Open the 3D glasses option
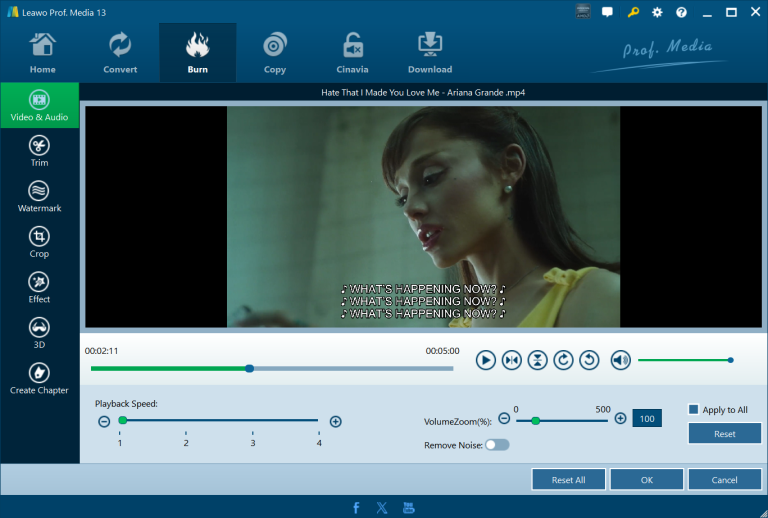The image size is (768, 518). pos(39,333)
